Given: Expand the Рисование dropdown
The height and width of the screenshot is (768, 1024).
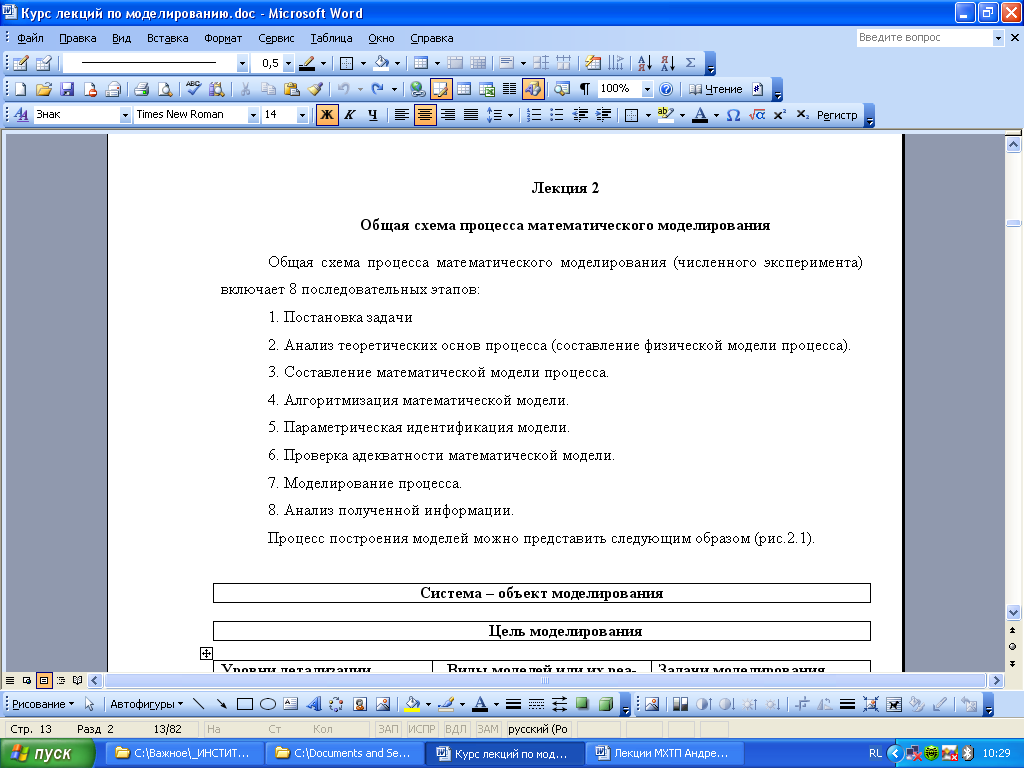Looking at the screenshot, I should point(43,704).
